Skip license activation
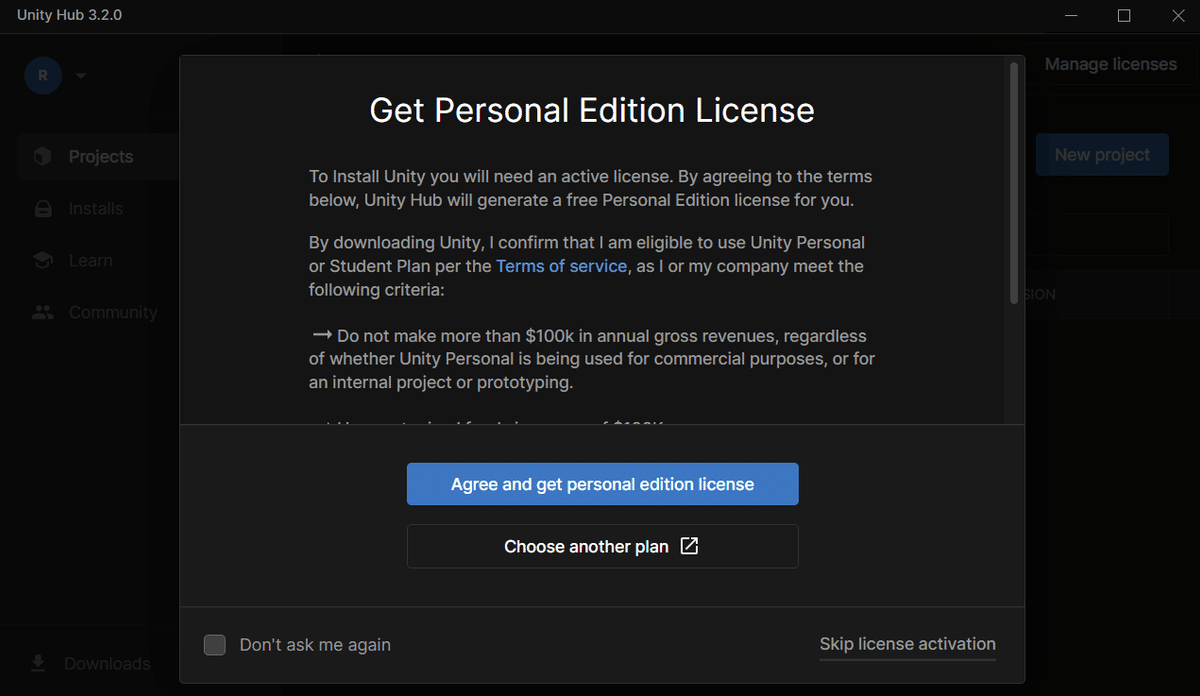The height and width of the screenshot is (696, 1200). pyautogui.click(x=907, y=645)
